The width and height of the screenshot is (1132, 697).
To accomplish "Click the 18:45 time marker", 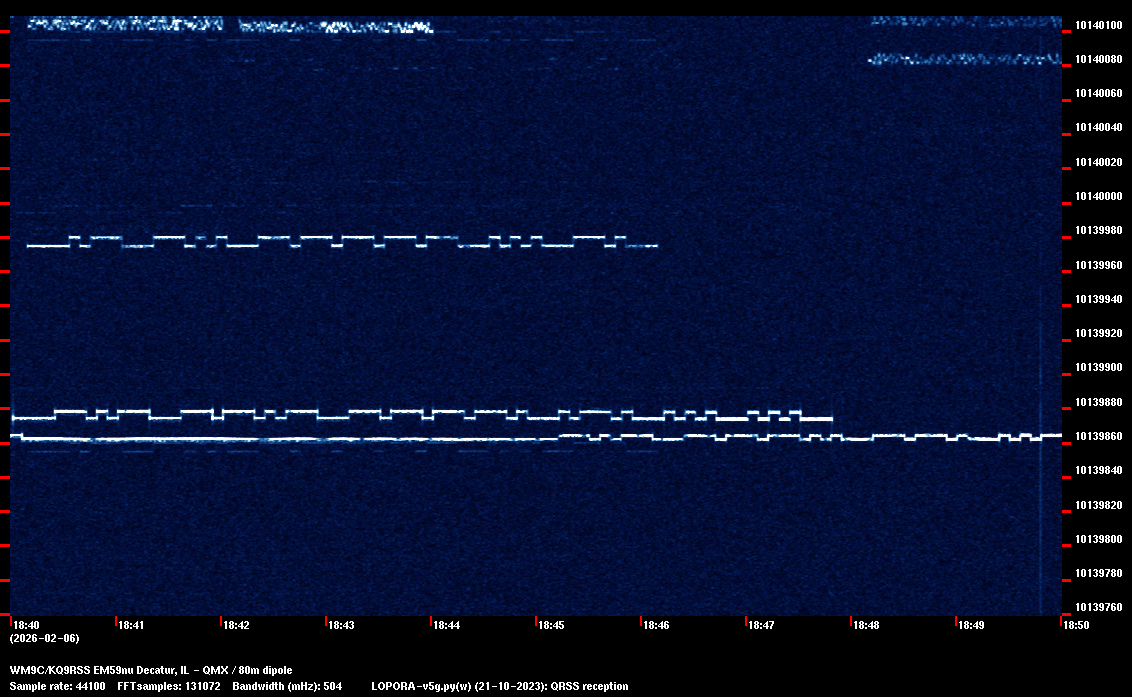I will [551, 625].
